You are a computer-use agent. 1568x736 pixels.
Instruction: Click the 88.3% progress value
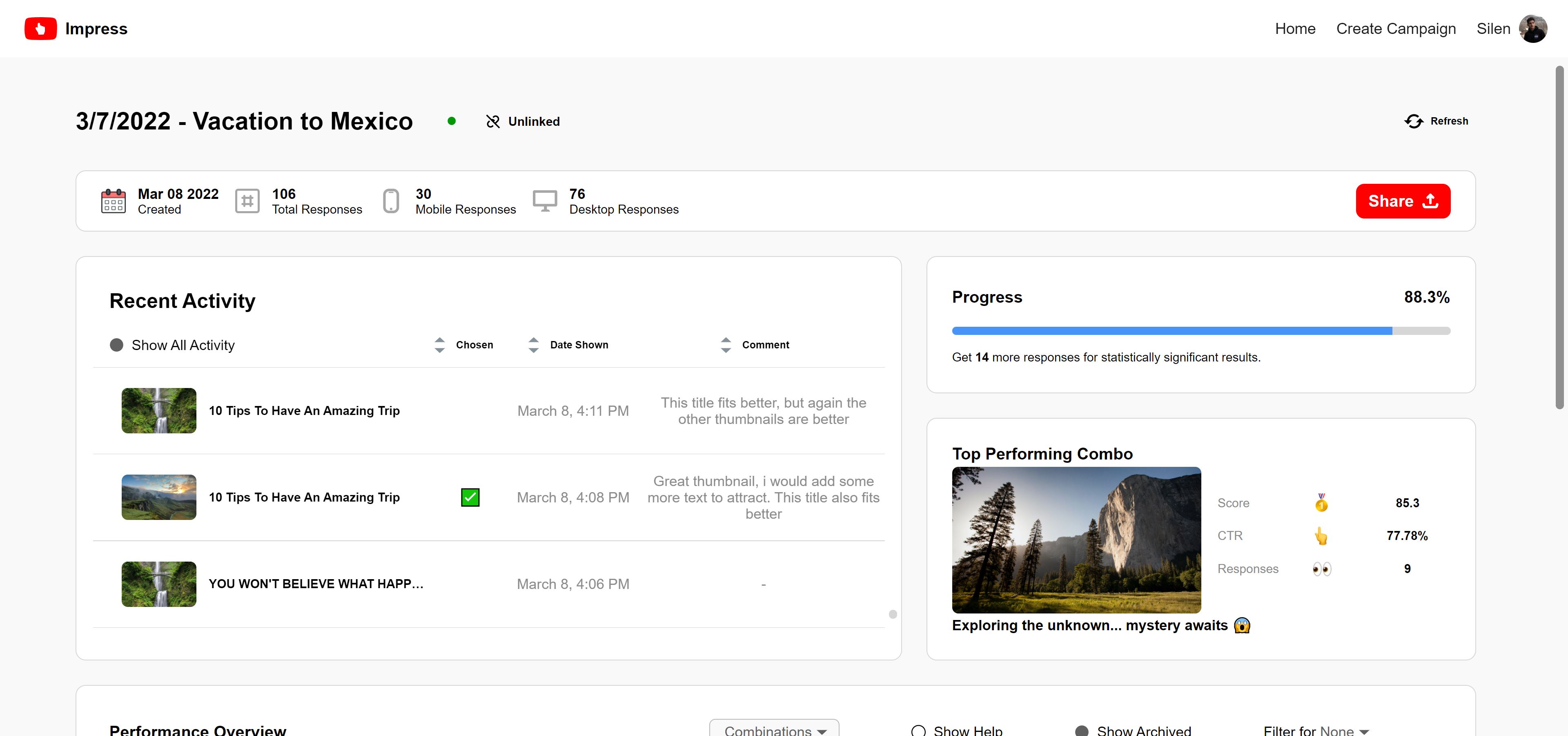coord(1426,297)
